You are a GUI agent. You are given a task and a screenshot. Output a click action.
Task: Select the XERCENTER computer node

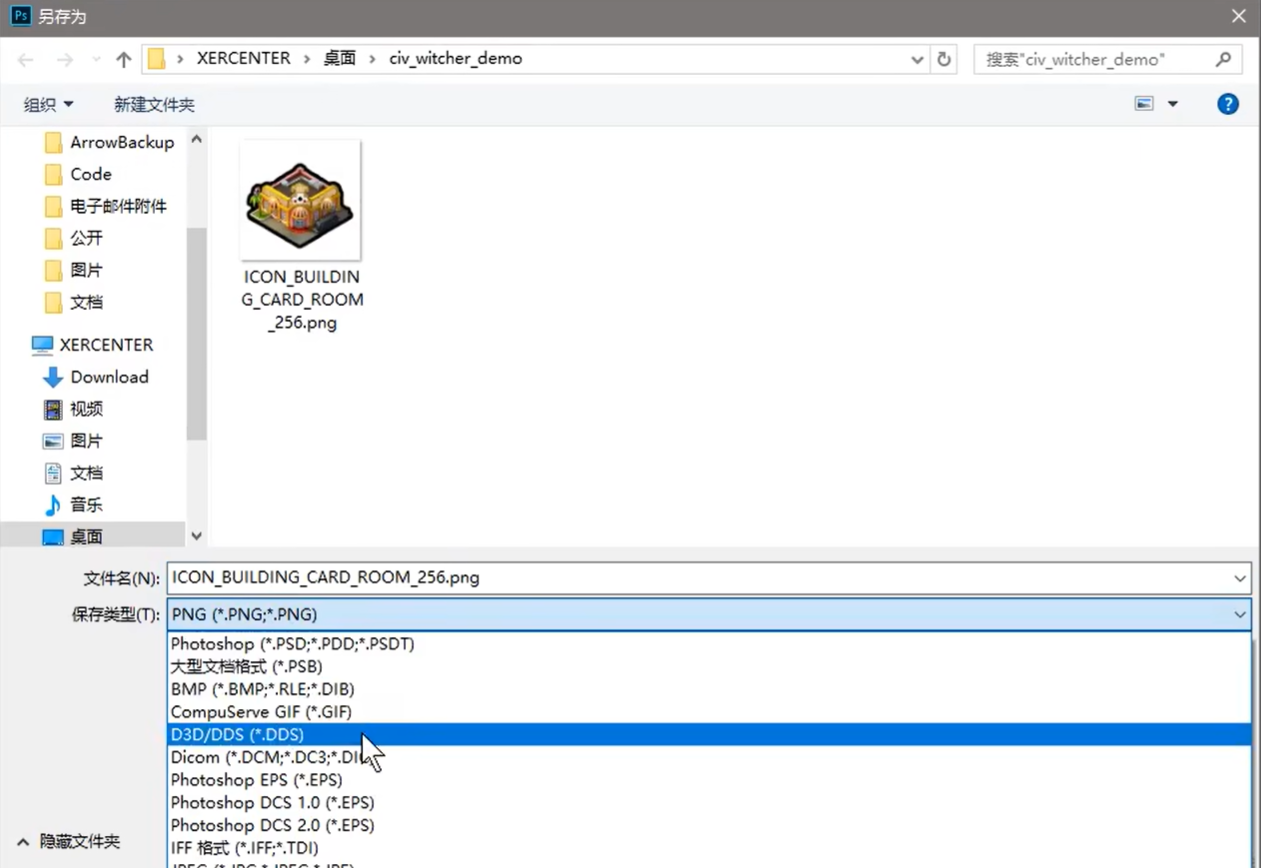tap(106, 345)
